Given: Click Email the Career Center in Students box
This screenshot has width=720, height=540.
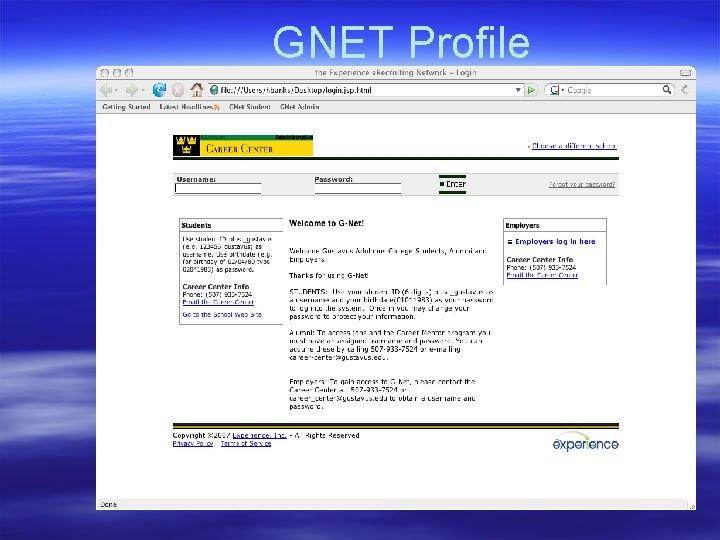Looking at the screenshot, I should click(218, 302).
